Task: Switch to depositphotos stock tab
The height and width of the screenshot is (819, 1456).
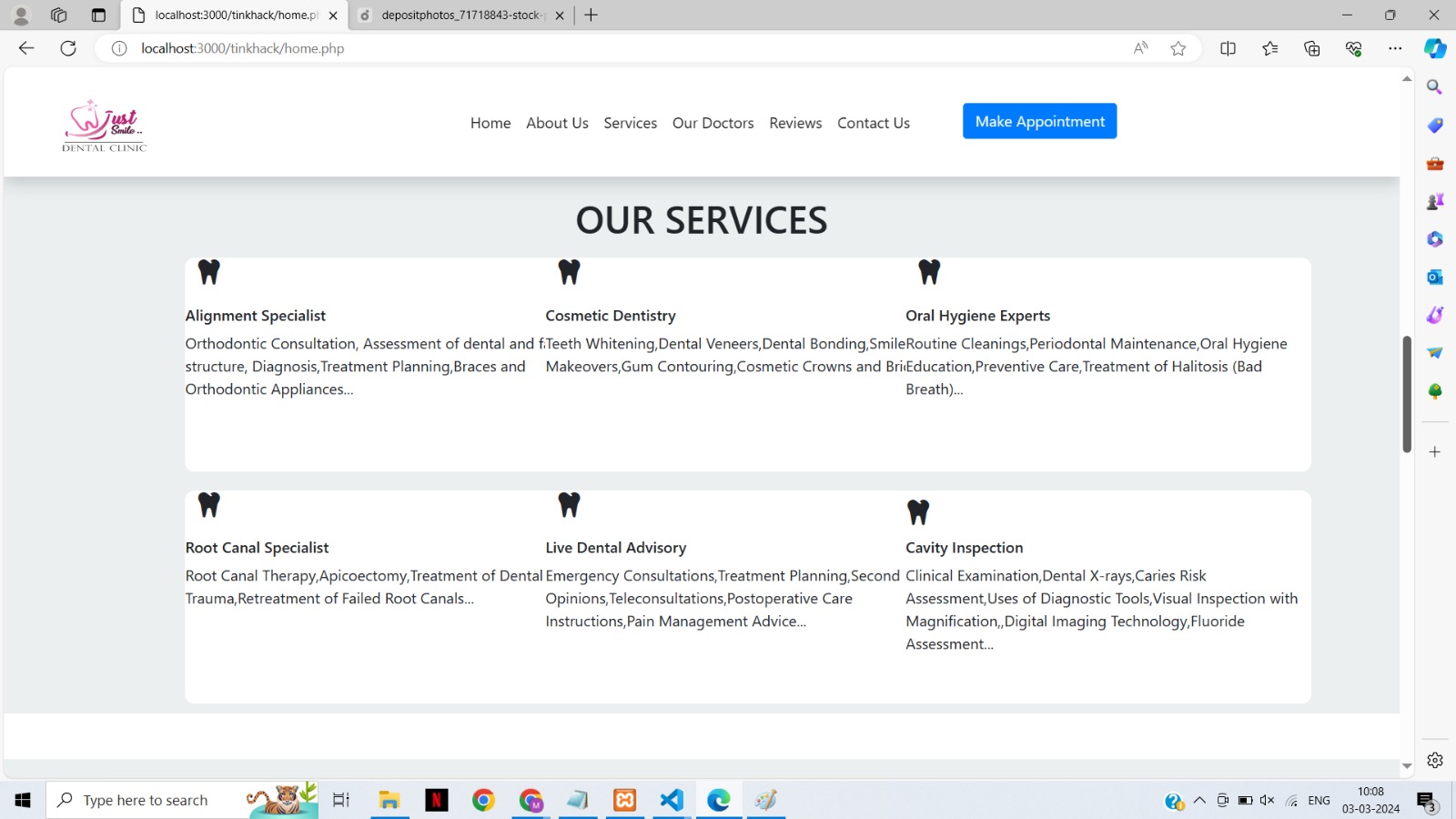Action: tap(461, 15)
